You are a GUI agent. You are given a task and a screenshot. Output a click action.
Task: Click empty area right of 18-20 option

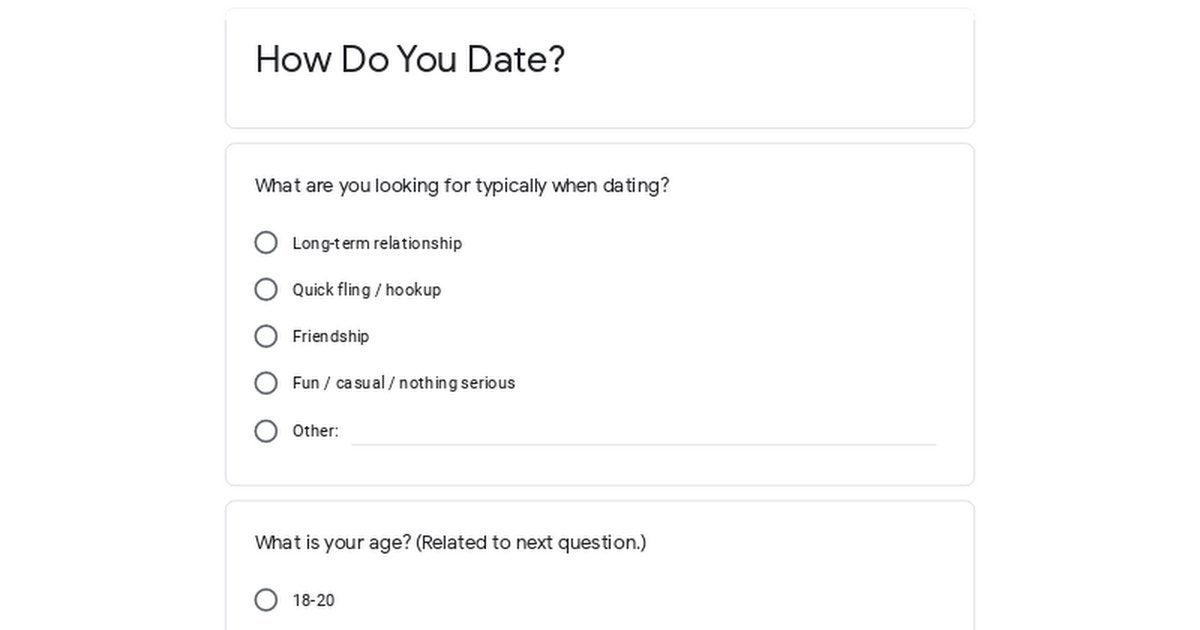650,600
